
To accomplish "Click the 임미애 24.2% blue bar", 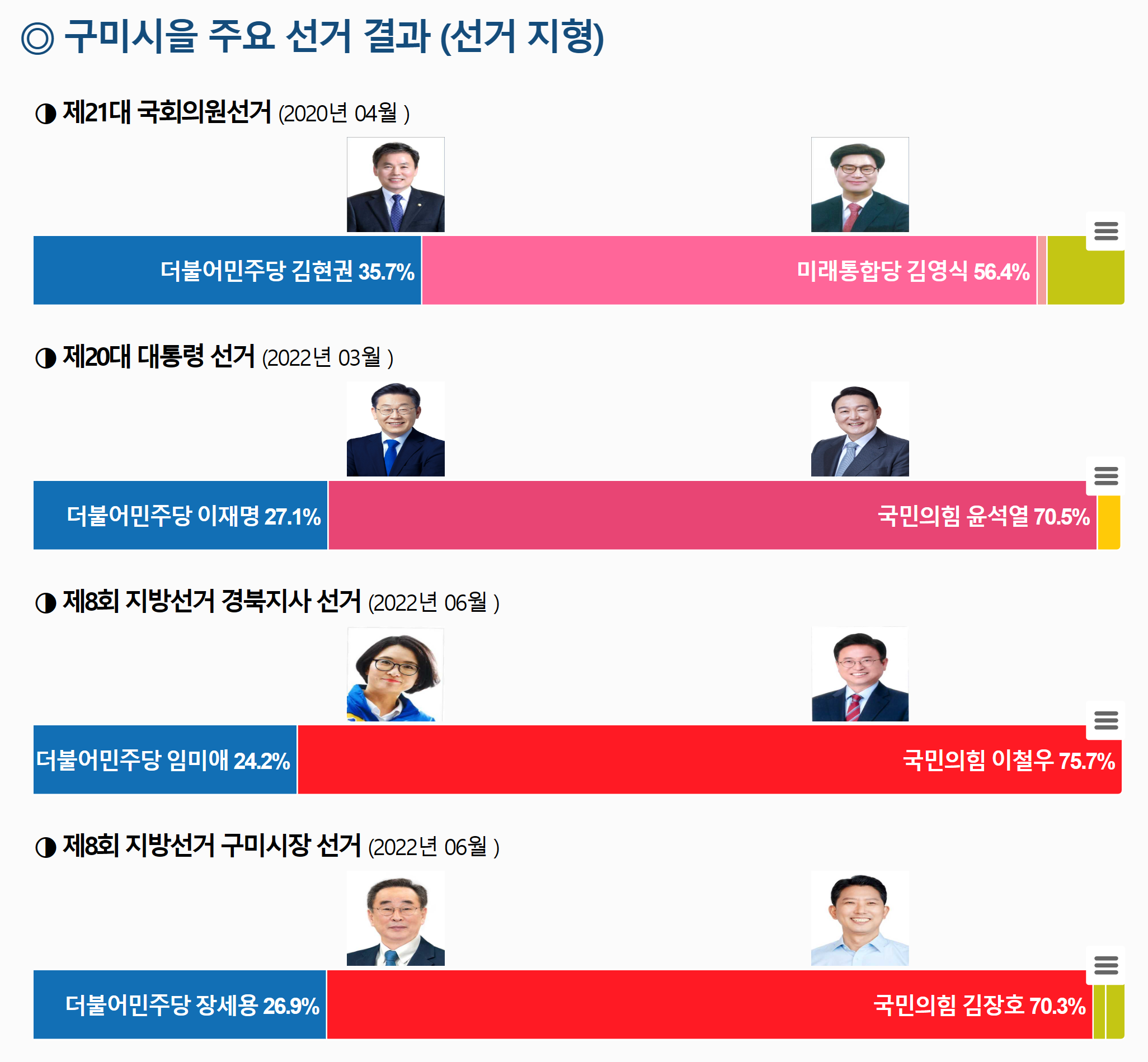I will pos(165,759).
